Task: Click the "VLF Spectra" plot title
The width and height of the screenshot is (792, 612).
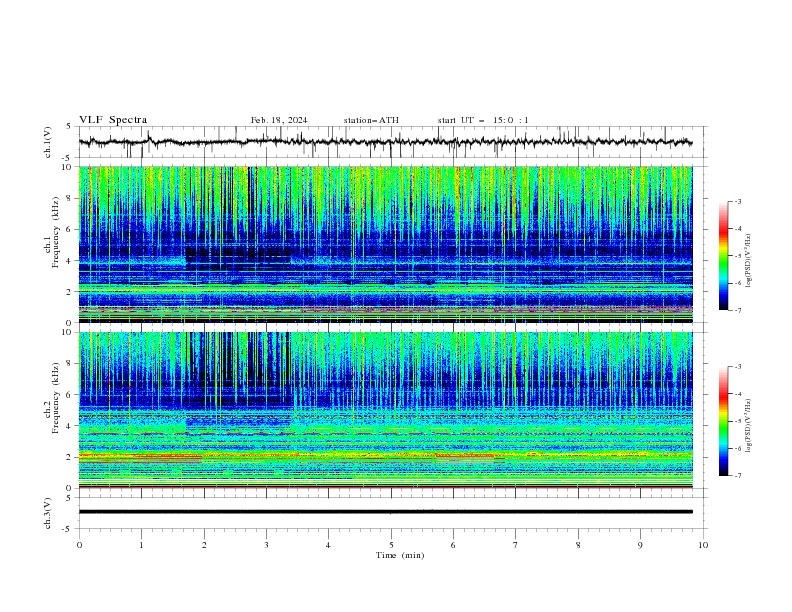Action: point(113,120)
